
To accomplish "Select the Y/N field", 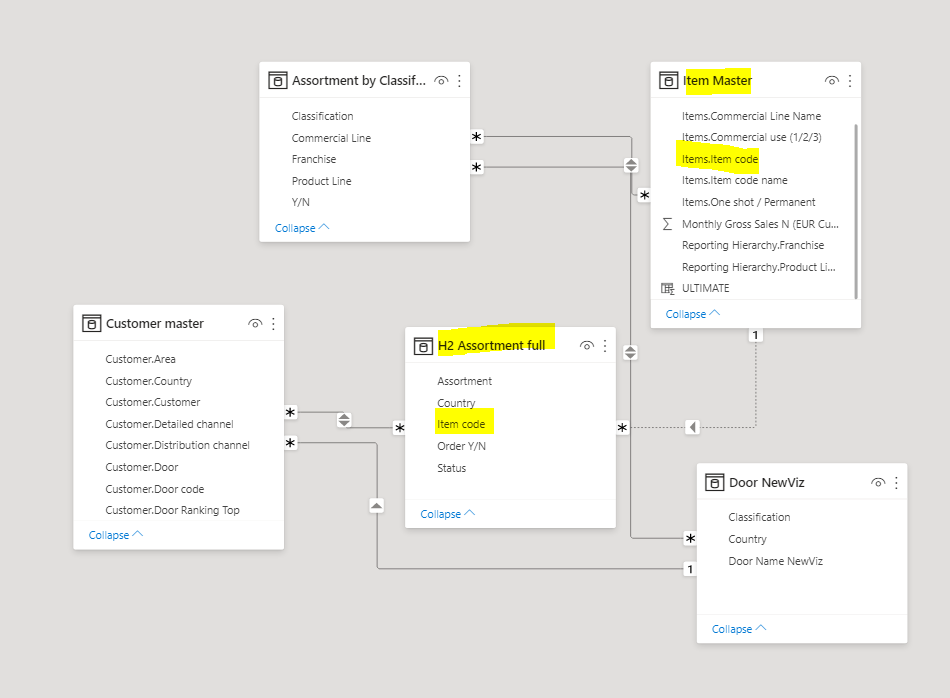I will tap(301, 202).
